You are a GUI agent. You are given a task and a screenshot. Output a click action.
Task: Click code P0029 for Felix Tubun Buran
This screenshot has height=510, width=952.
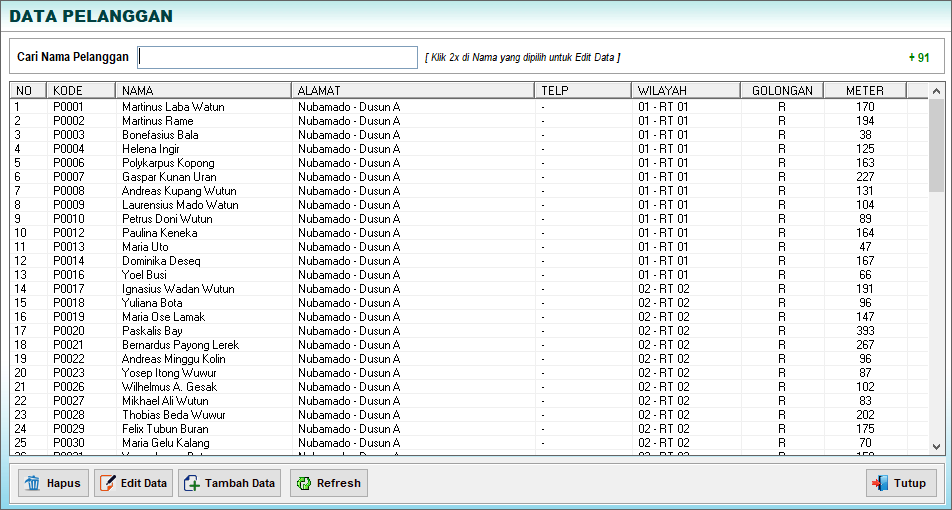point(69,429)
